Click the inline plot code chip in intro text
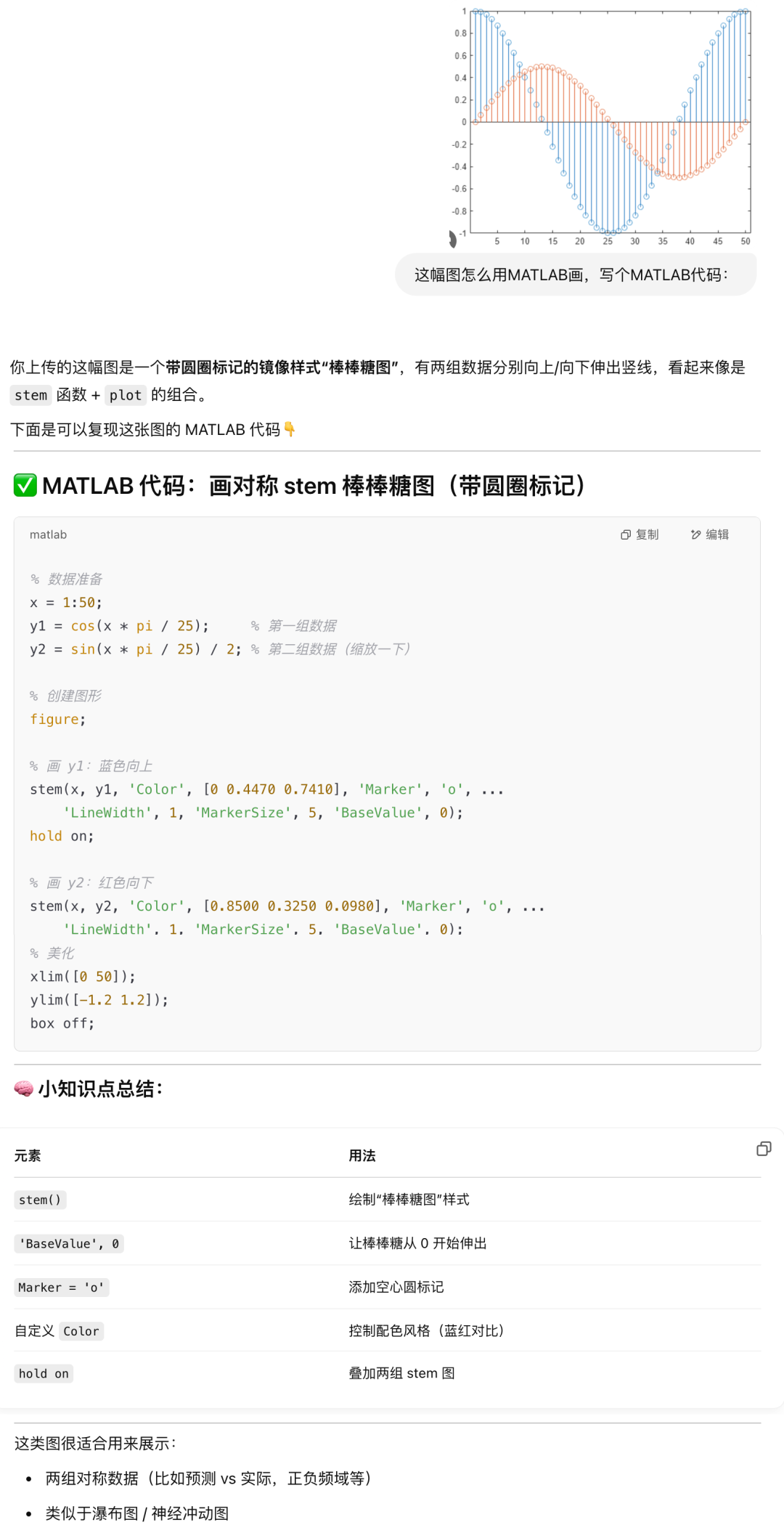784x1533 pixels. [x=124, y=395]
